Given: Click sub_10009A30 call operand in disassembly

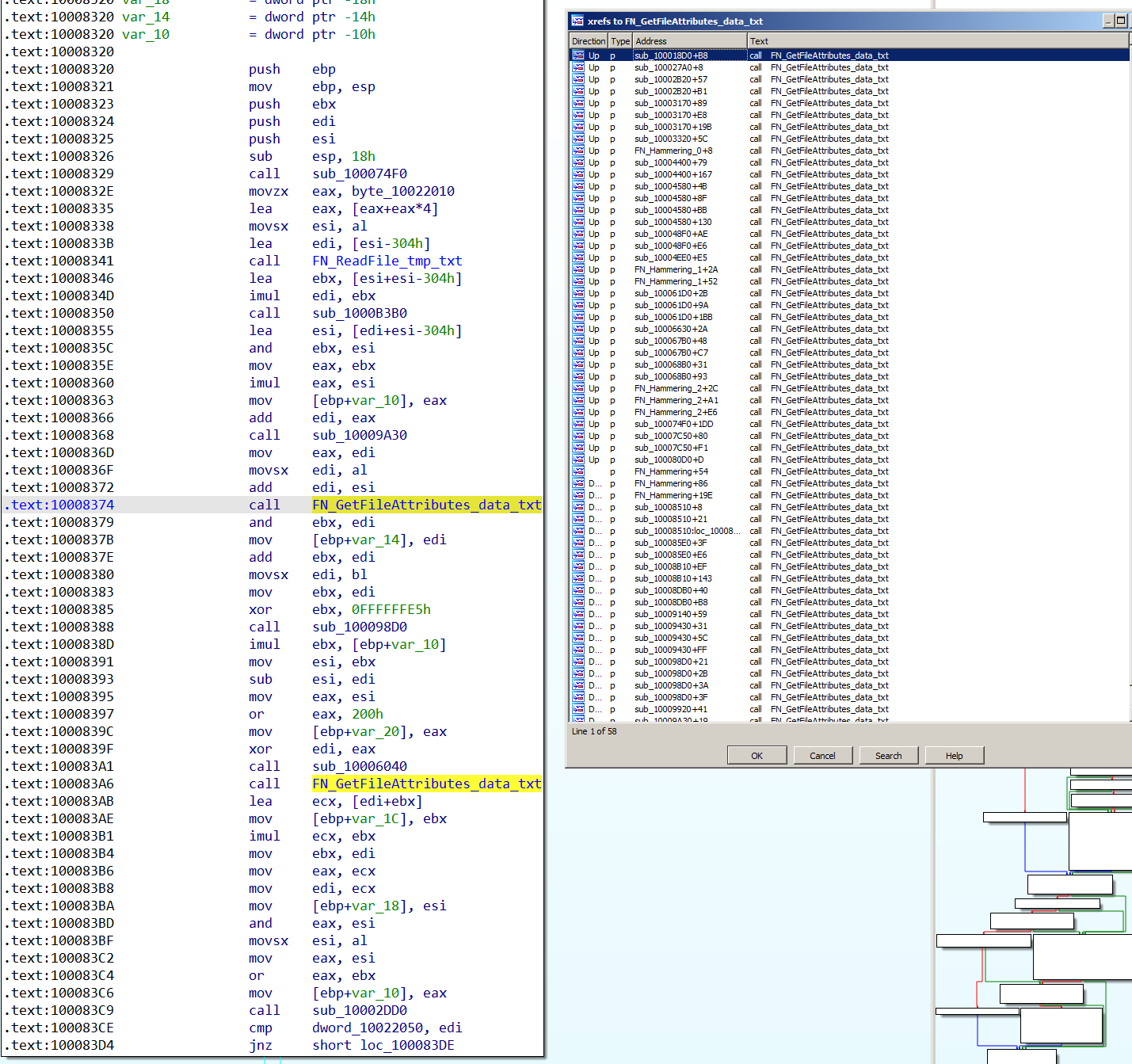Looking at the screenshot, I should pyautogui.click(x=359, y=435).
